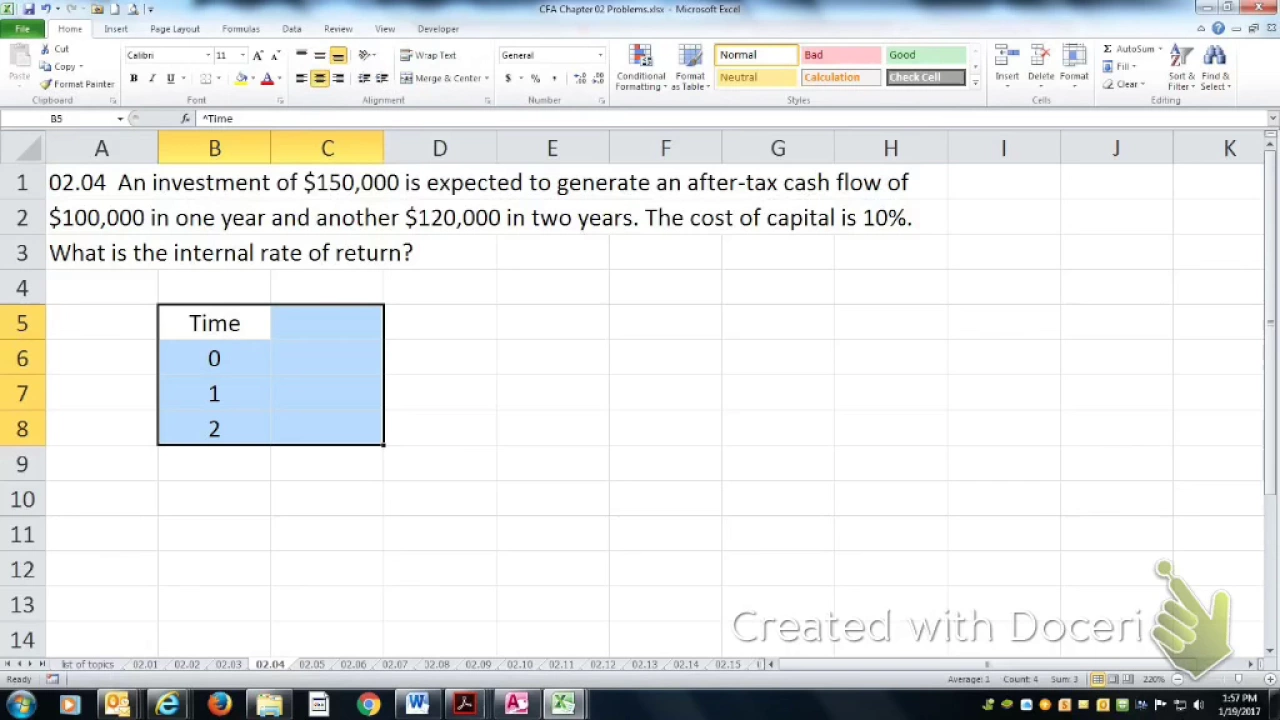Screen dimensions: 1280x720
Task: Toggle Bold formatting
Action: click(x=133, y=78)
